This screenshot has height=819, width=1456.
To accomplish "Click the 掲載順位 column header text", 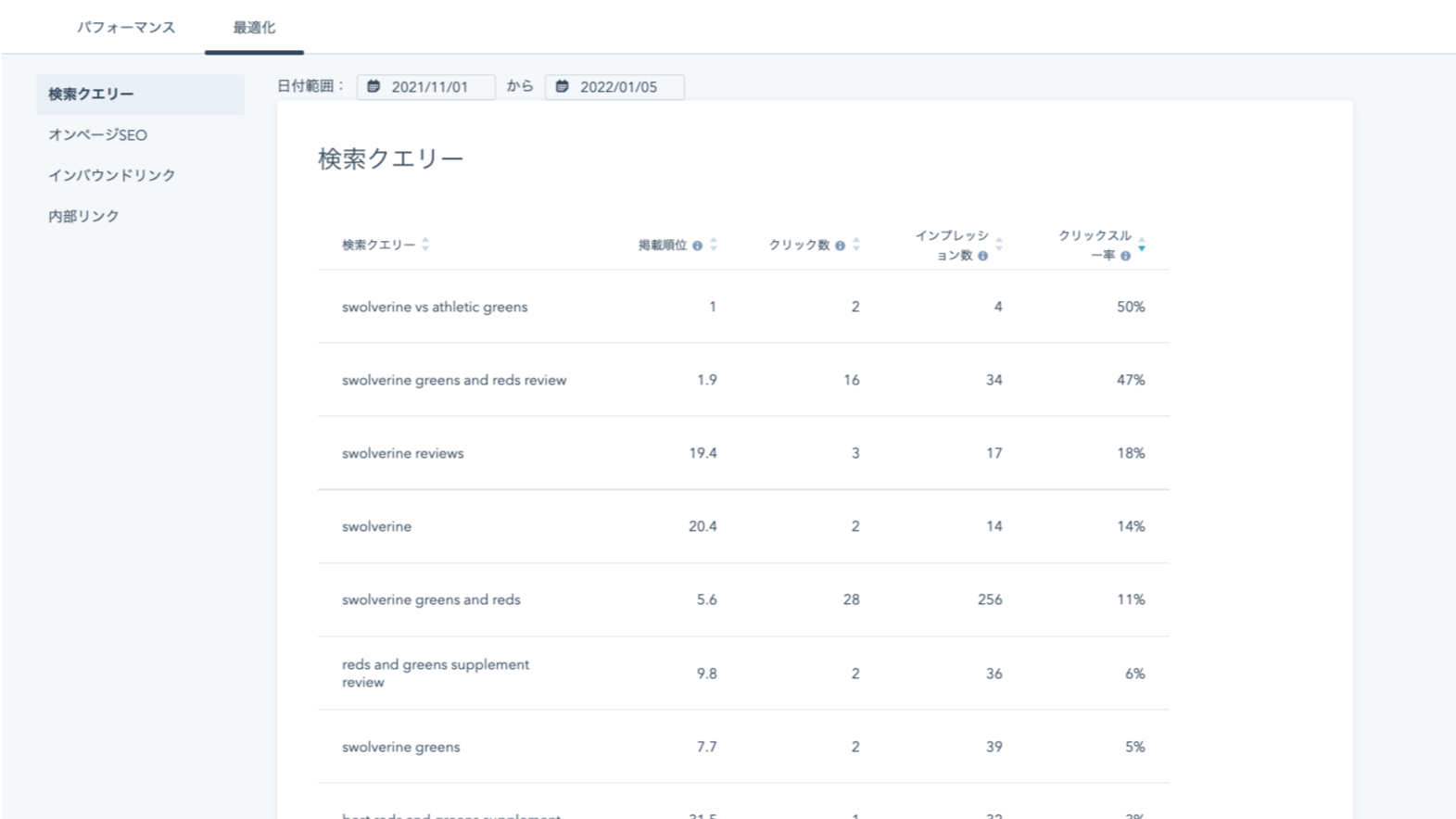I will pos(663,245).
